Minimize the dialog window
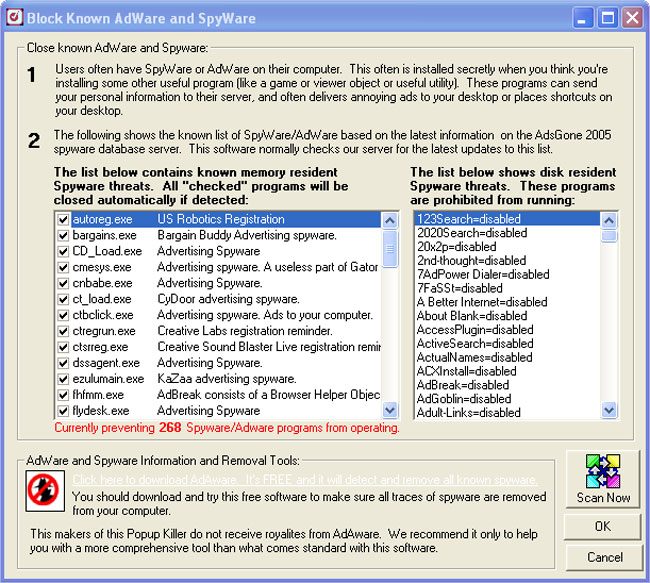The width and height of the screenshot is (650, 583). (x=585, y=18)
